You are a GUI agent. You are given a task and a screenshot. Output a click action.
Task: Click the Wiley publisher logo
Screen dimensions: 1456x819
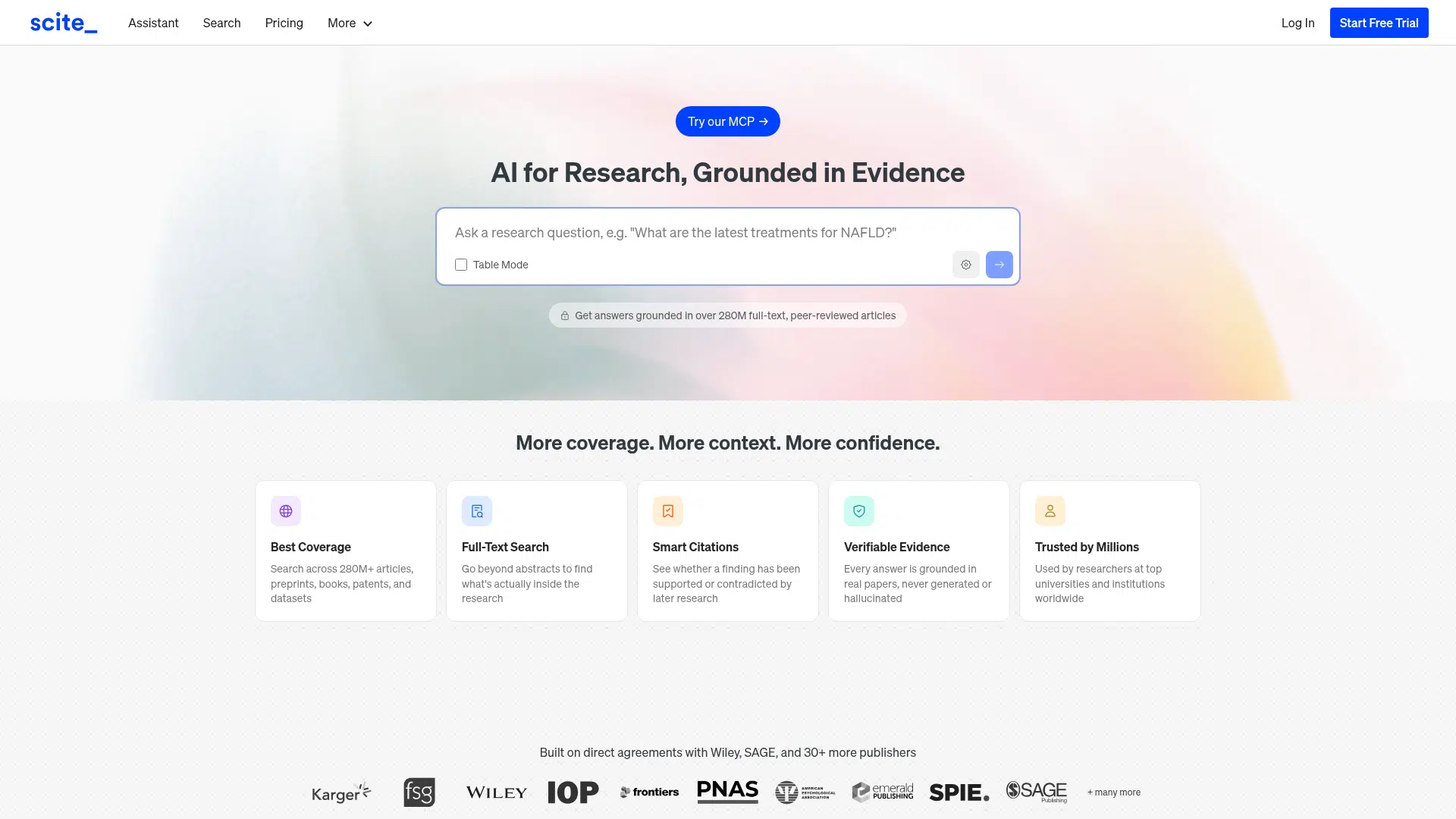click(x=496, y=792)
